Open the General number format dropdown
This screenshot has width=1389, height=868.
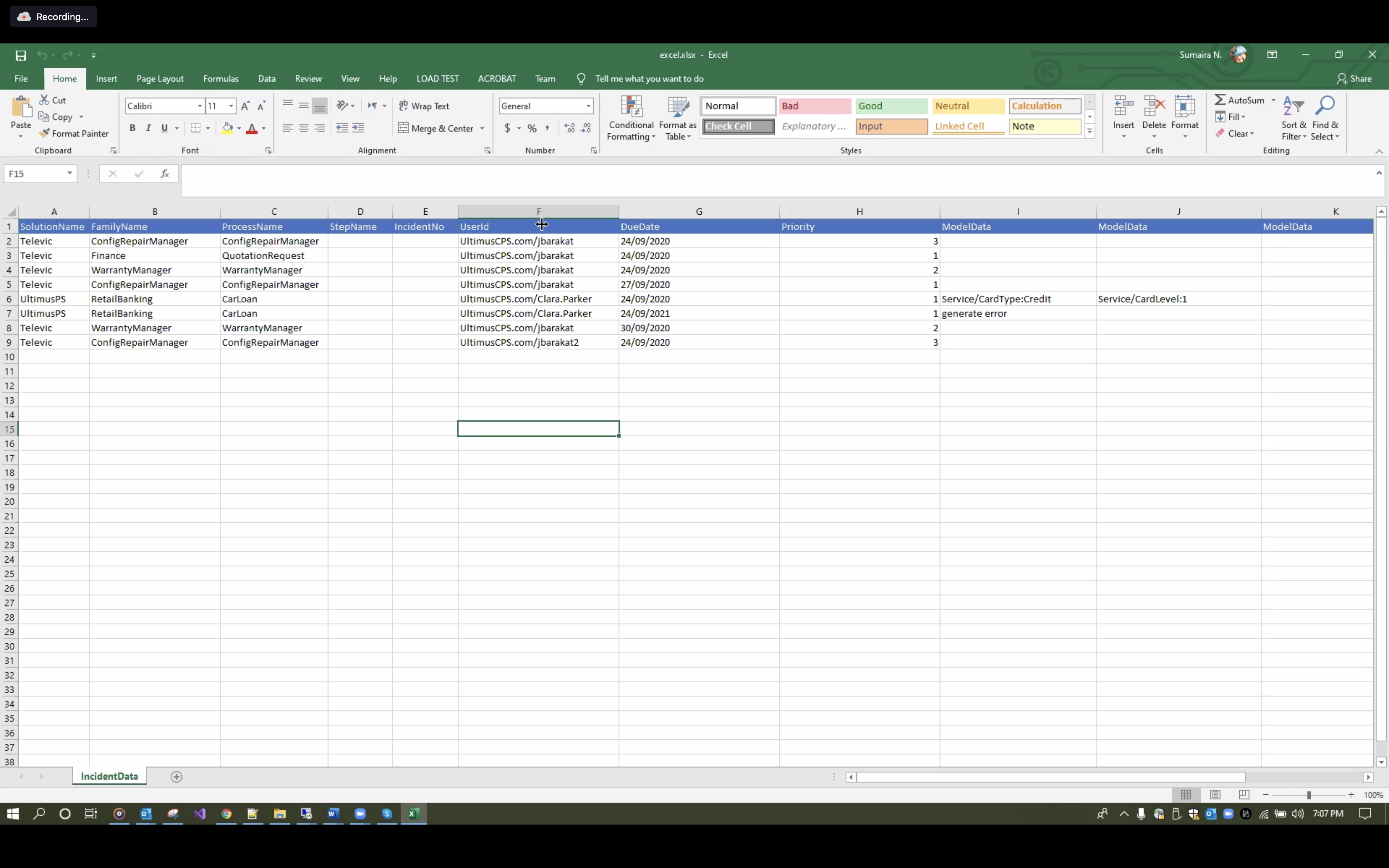pyautogui.click(x=588, y=106)
